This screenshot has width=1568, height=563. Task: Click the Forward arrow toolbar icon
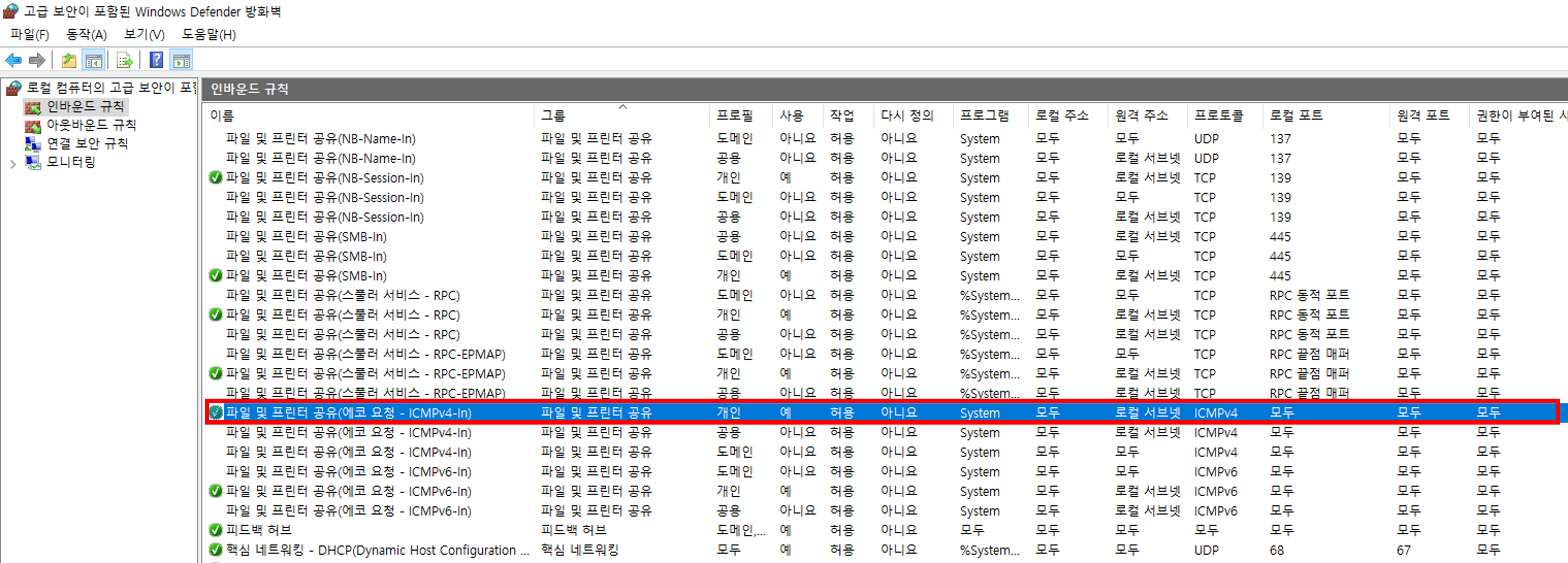(x=37, y=60)
